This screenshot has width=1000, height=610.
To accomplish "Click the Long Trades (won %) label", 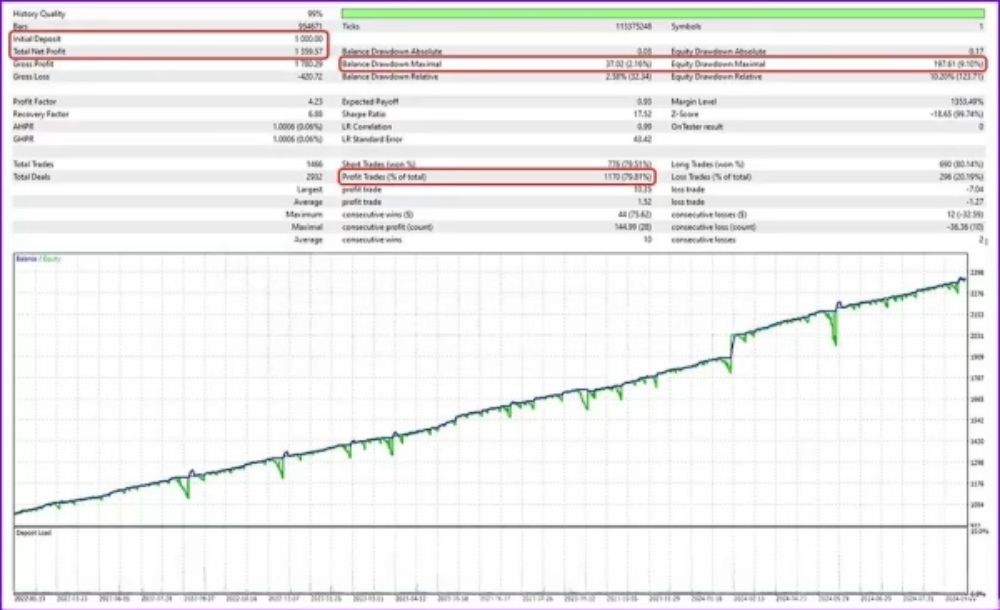I will (706, 164).
